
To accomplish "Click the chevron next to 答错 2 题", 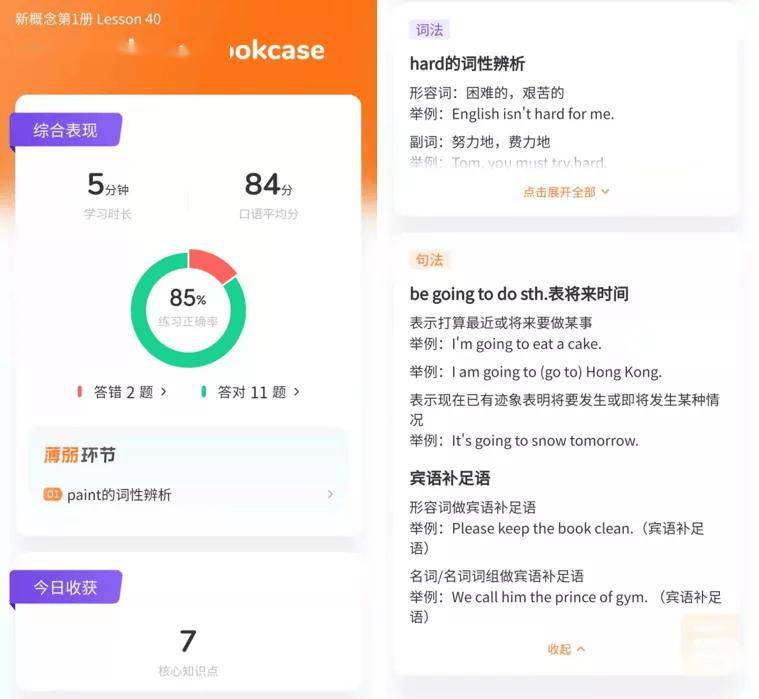I will [x=164, y=391].
